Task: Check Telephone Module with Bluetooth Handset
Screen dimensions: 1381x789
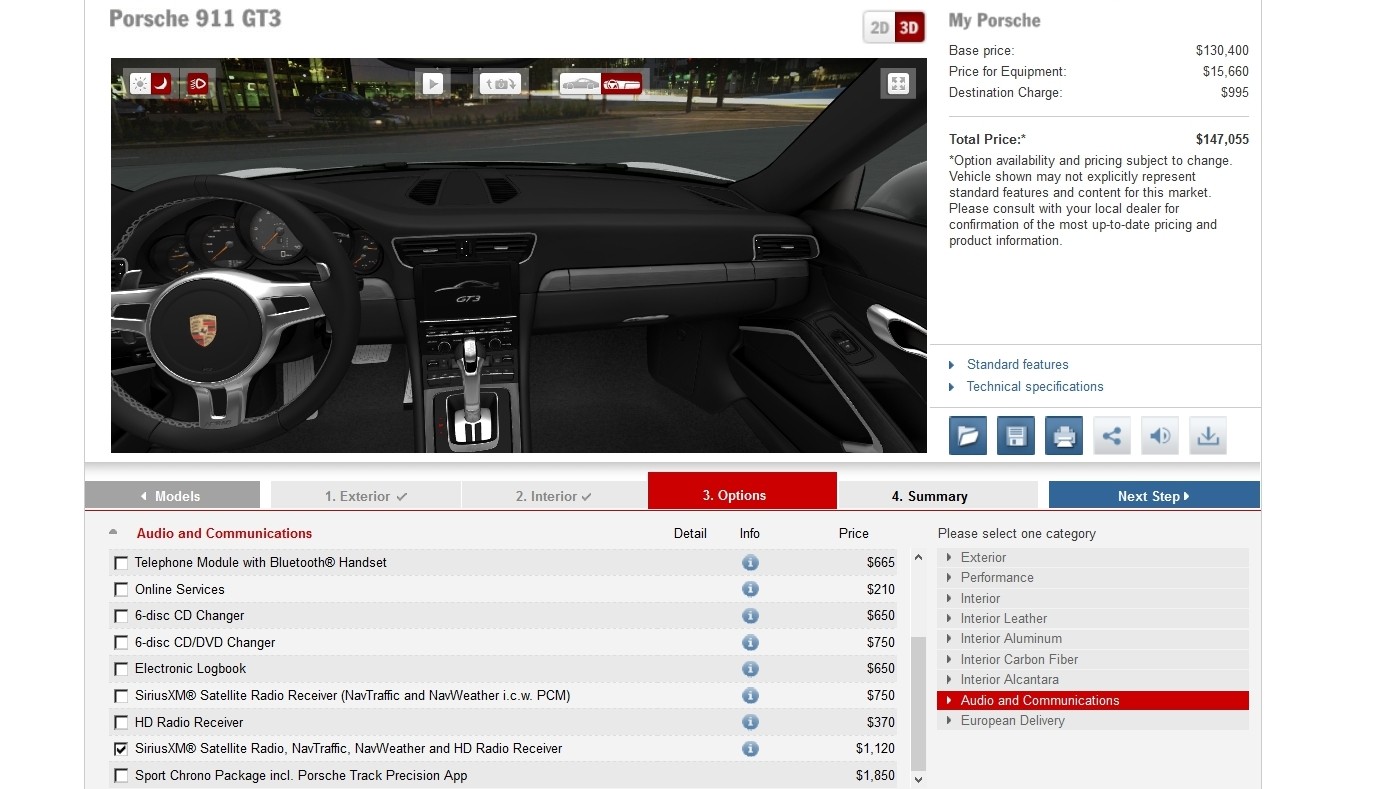Action: (121, 563)
